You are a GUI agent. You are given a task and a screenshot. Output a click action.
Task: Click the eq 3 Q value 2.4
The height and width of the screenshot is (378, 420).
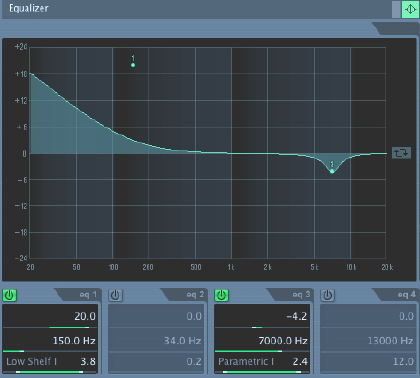(x=300, y=361)
